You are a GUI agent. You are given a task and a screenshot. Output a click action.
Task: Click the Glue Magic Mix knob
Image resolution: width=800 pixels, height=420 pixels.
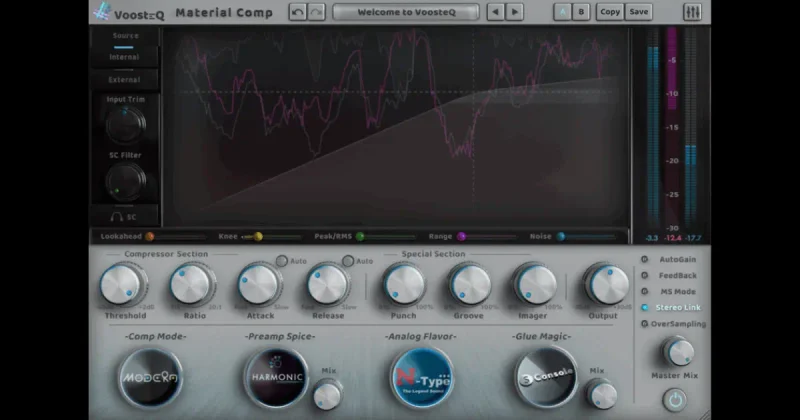click(x=602, y=394)
